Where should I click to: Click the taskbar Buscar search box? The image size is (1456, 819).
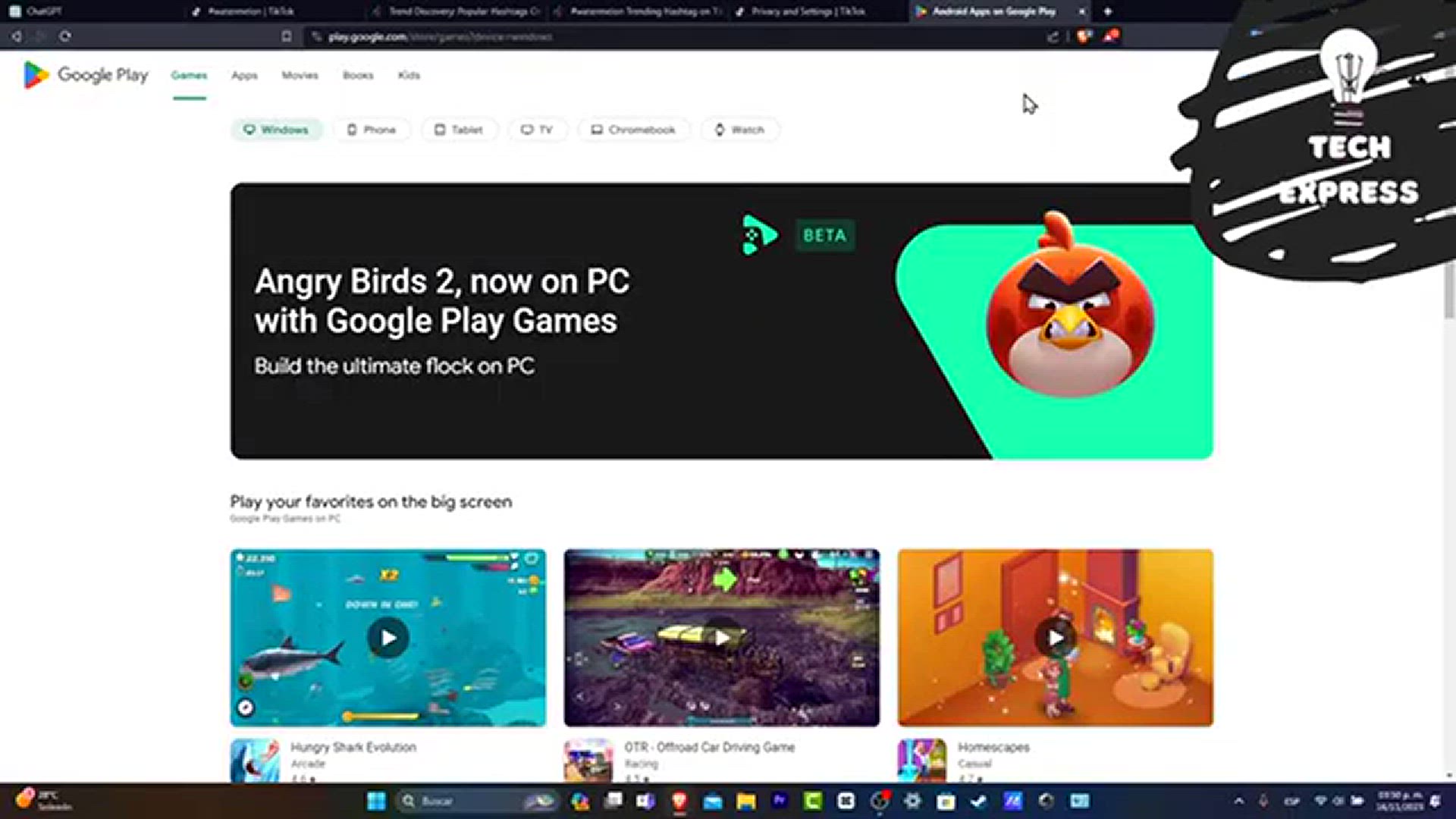(478, 801)
